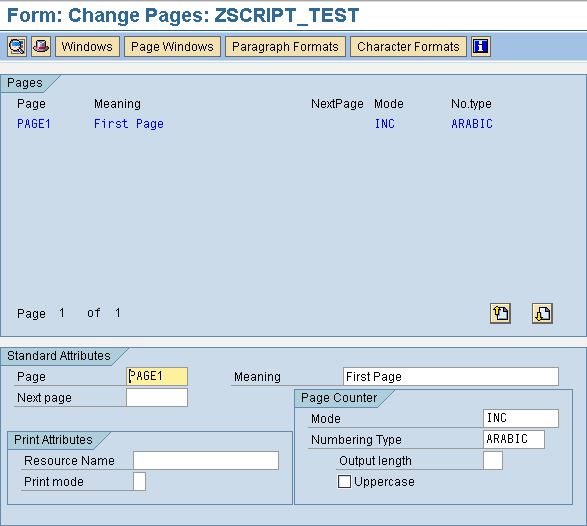This screenshot has width=587, height=526.
Task: Click the Meaning column header in Pages
Action: pos(117,104)
